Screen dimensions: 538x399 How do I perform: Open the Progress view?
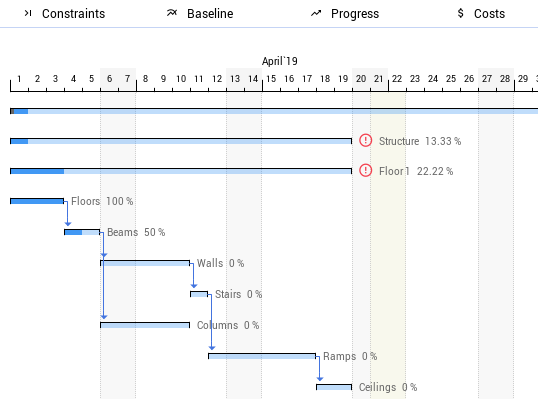point(345,14)
